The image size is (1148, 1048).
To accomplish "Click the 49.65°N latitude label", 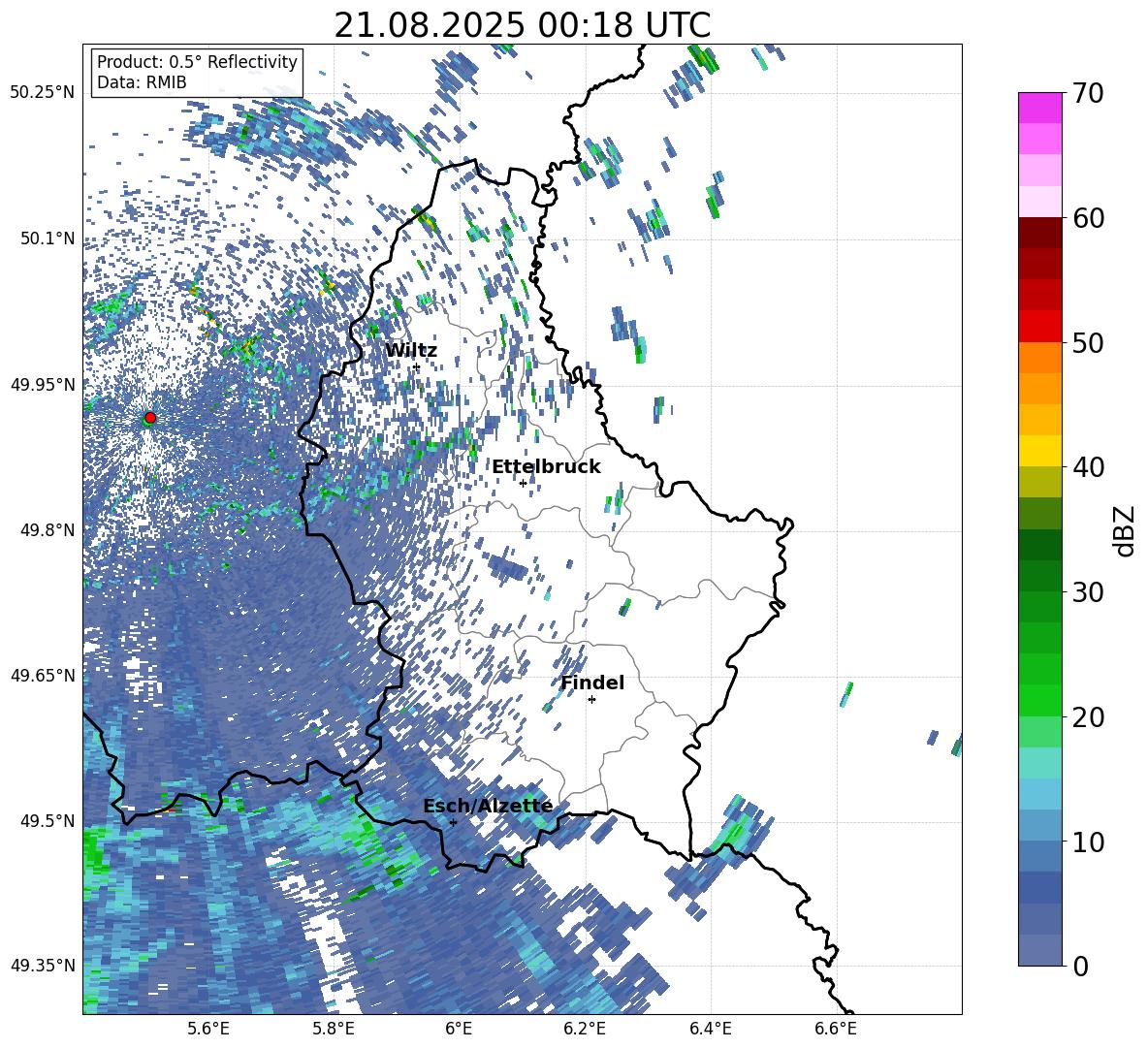I will pyautogui.click(x=43, y=675).
